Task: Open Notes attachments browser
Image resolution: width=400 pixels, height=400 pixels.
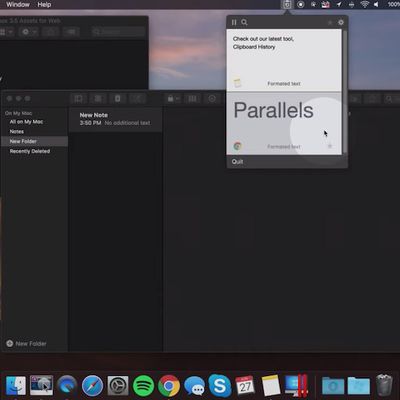Action: [x=98, y=99]
